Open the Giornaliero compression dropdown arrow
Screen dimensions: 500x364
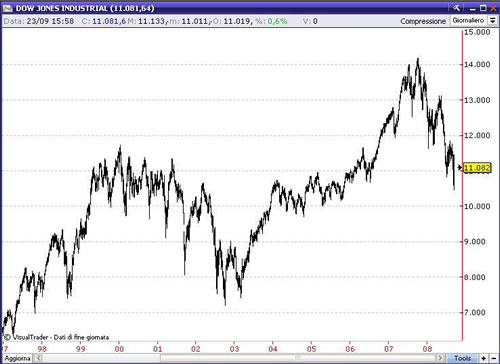pos(492,21)
